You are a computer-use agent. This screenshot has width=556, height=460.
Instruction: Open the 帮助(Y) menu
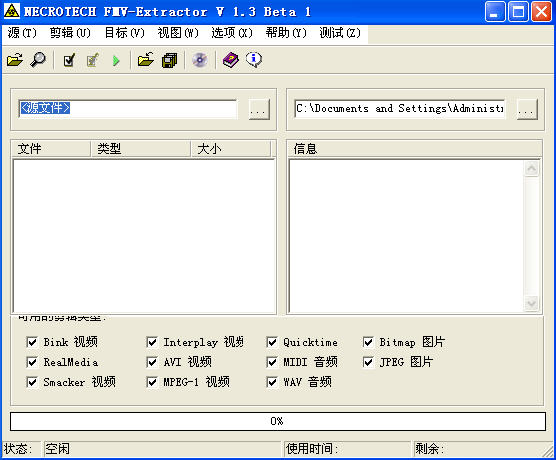point(286,33)
